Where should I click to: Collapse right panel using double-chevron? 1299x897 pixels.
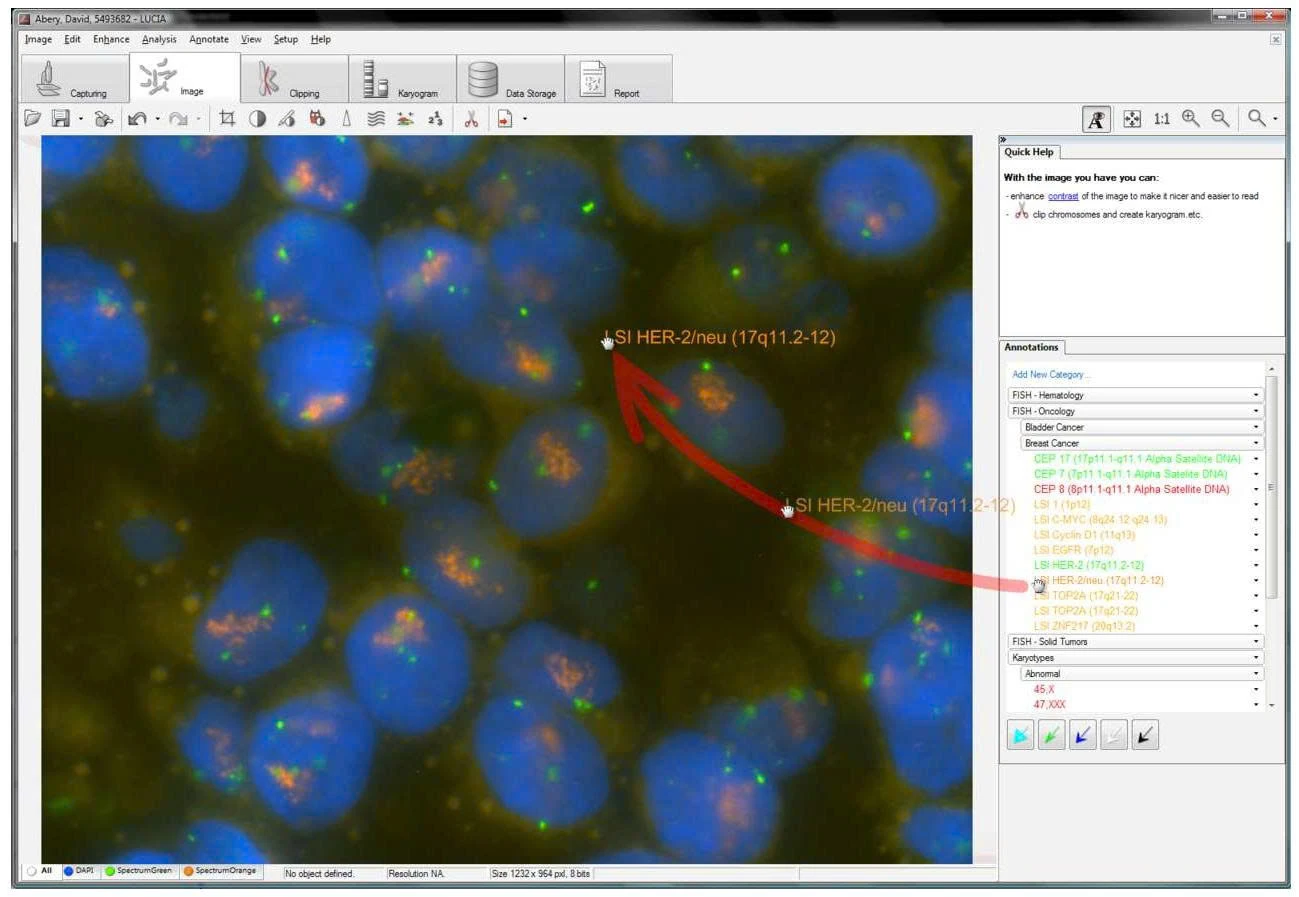click(x=1004, y=139)
